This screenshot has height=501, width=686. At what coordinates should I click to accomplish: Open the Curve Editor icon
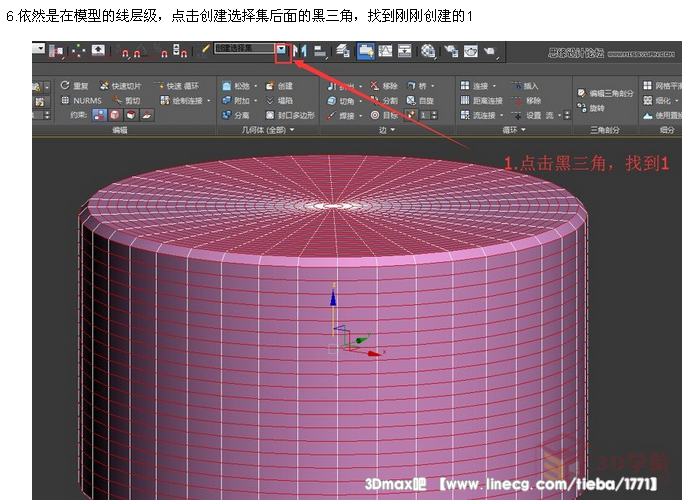click(x=385, y=51)
